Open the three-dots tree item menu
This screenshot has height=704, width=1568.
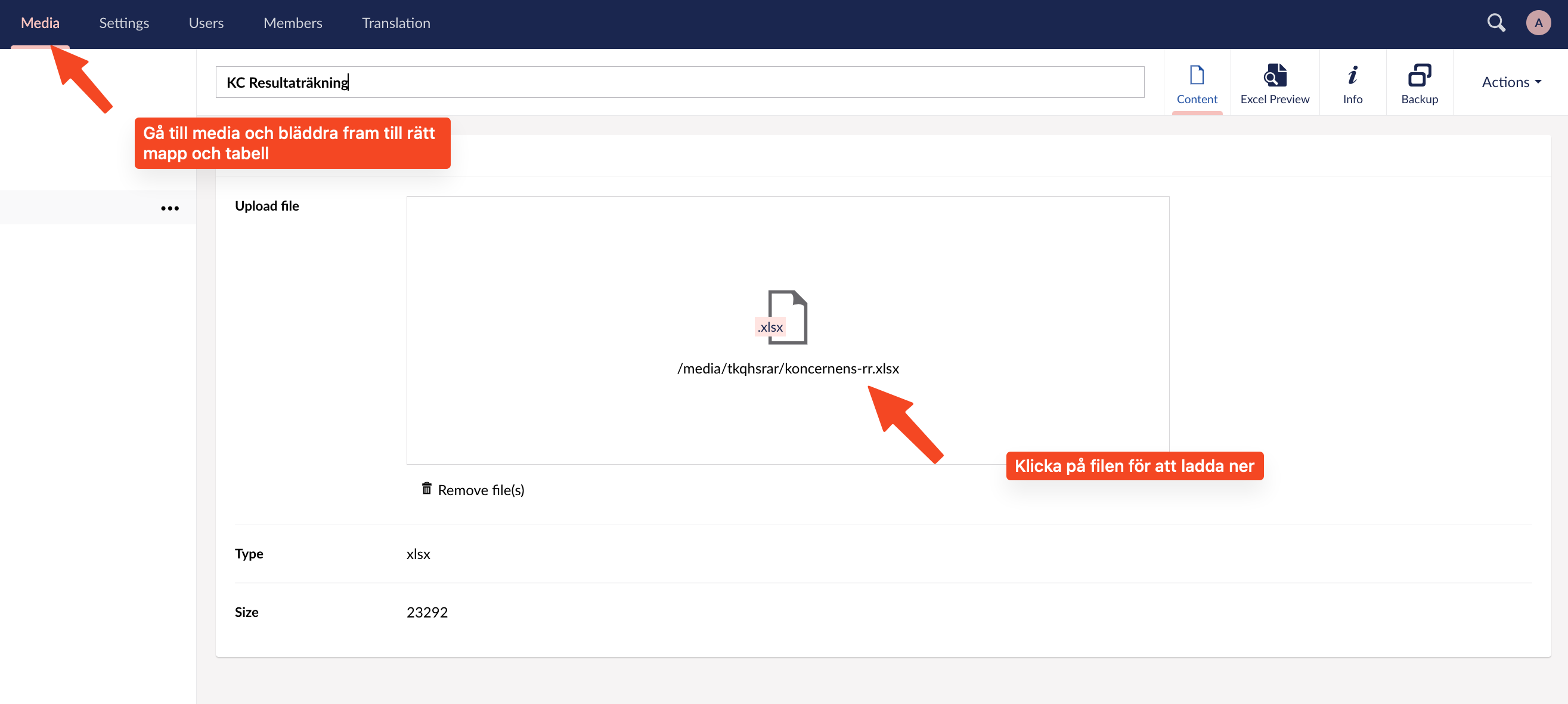(170, 208)
